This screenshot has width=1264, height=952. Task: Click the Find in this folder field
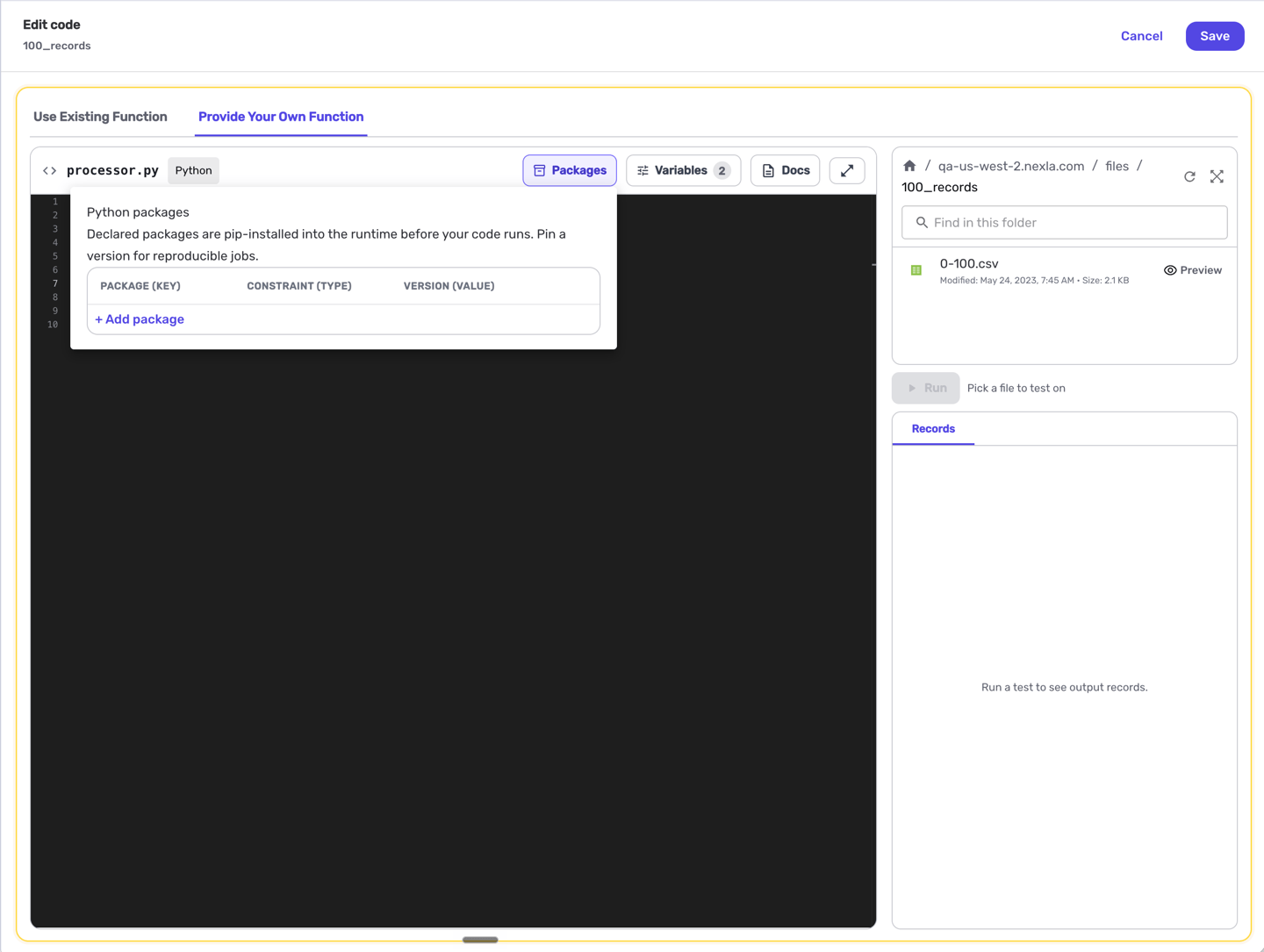tap(1064, 223)
